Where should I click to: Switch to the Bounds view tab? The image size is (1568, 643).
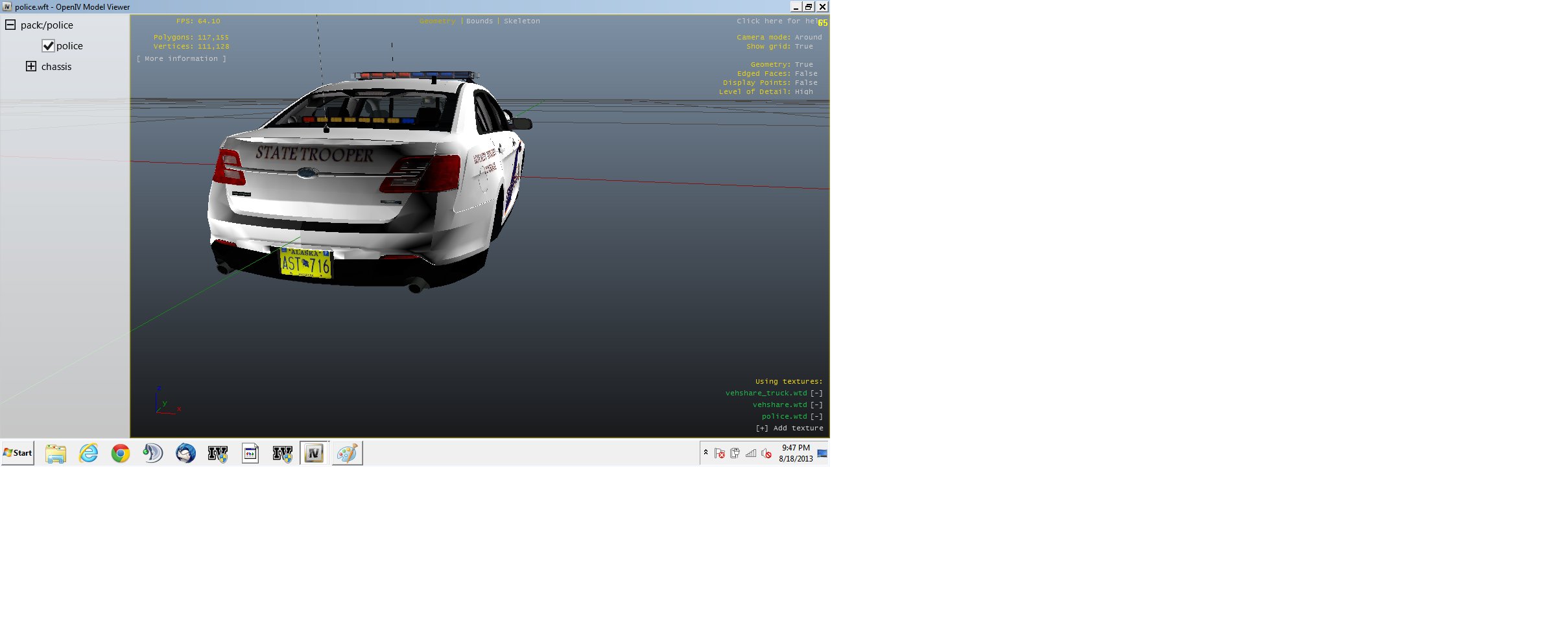(x=479, y=21)
